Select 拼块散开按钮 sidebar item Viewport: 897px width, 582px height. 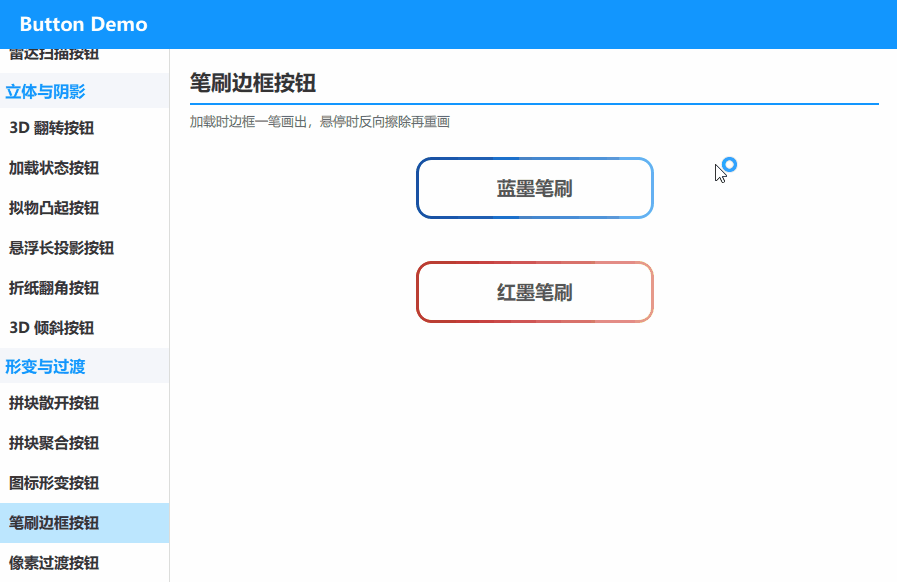coord(84,403)
